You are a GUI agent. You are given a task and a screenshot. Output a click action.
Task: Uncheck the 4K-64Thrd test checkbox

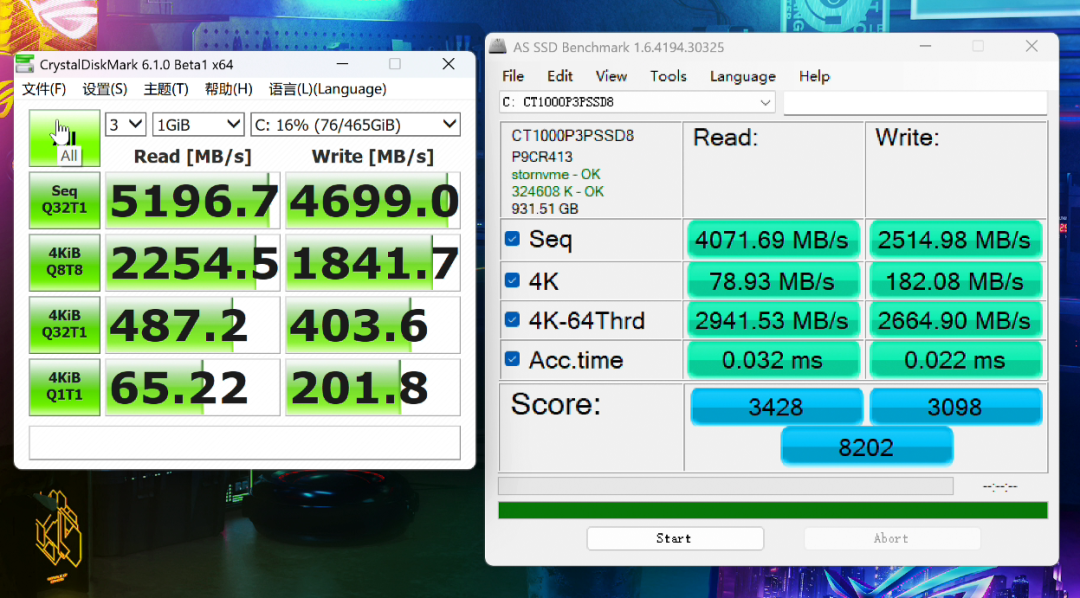512,320
